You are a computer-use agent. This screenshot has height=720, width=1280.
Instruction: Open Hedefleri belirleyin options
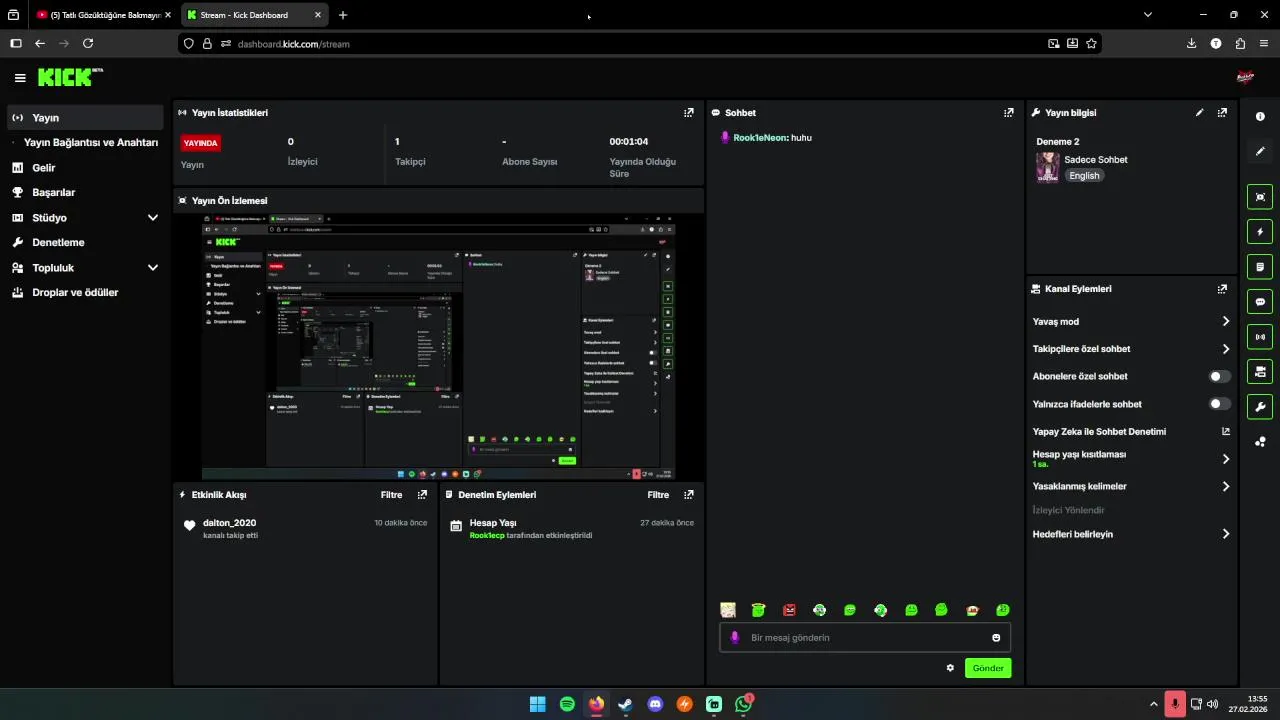pyautogui.click(x=1130, y=534)
